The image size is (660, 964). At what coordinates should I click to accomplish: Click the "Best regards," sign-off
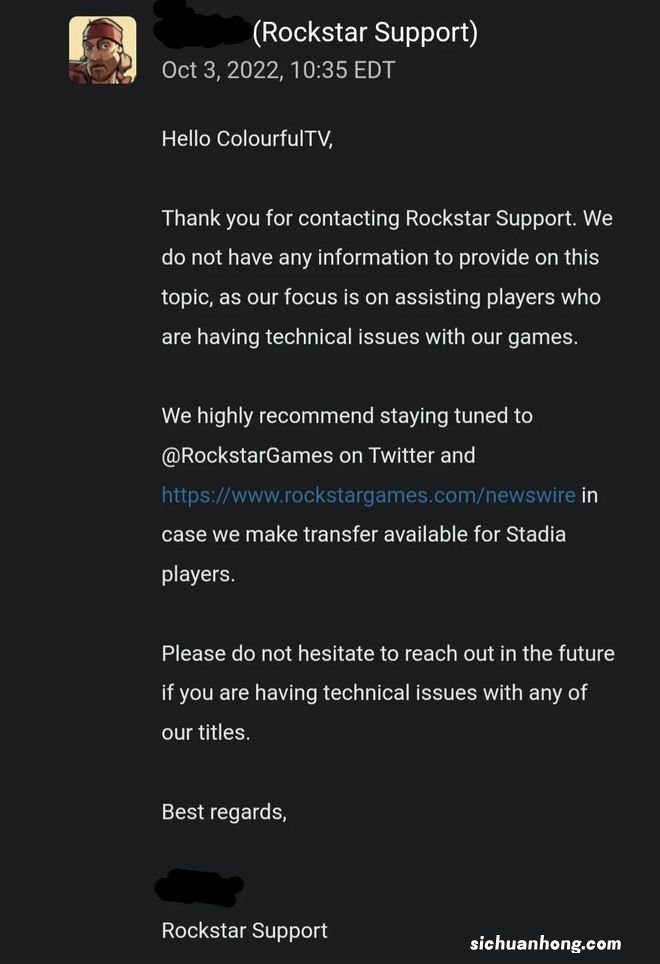click(224, 812)
